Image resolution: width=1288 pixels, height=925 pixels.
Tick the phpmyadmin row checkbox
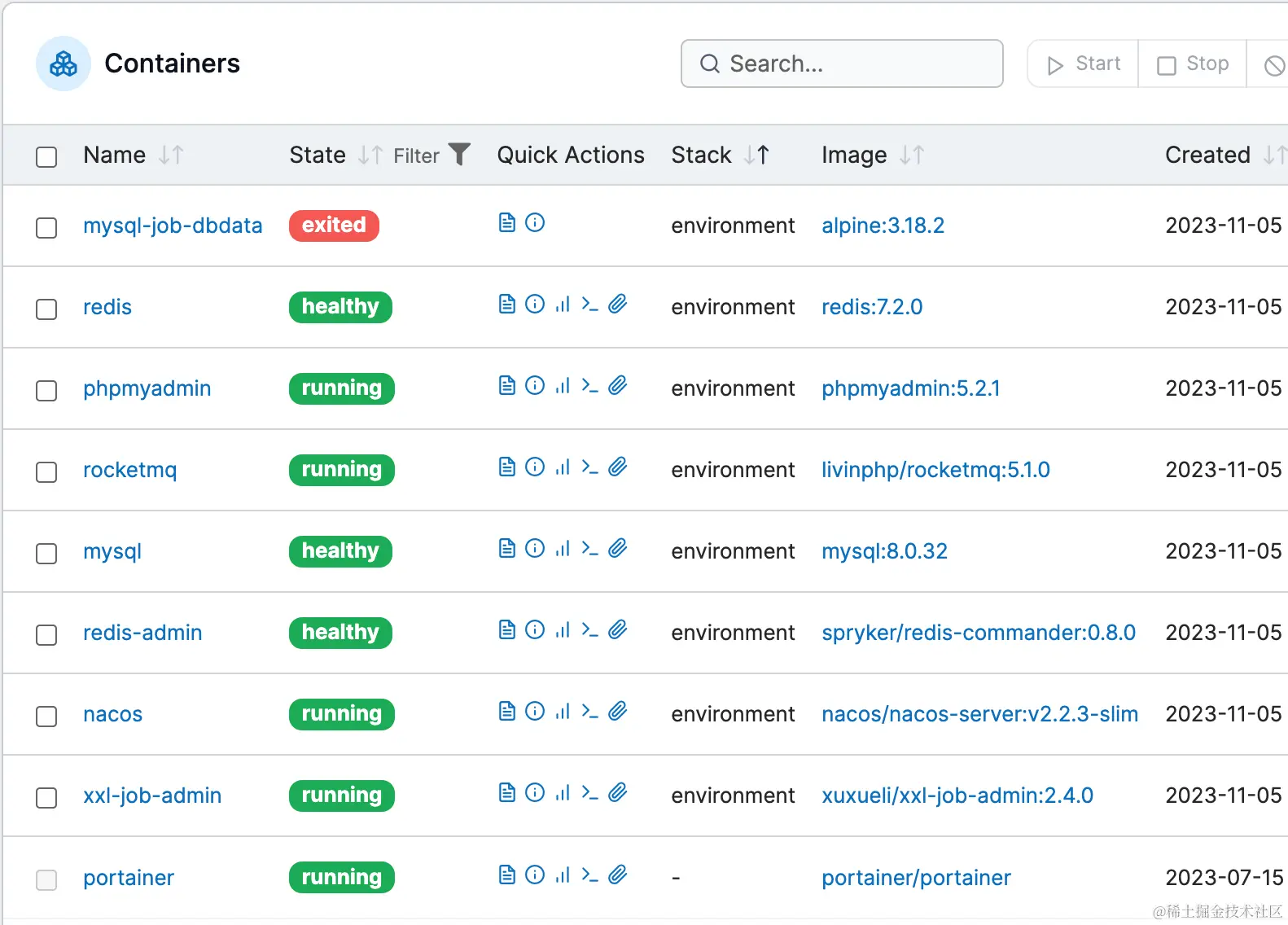(46, 390)
